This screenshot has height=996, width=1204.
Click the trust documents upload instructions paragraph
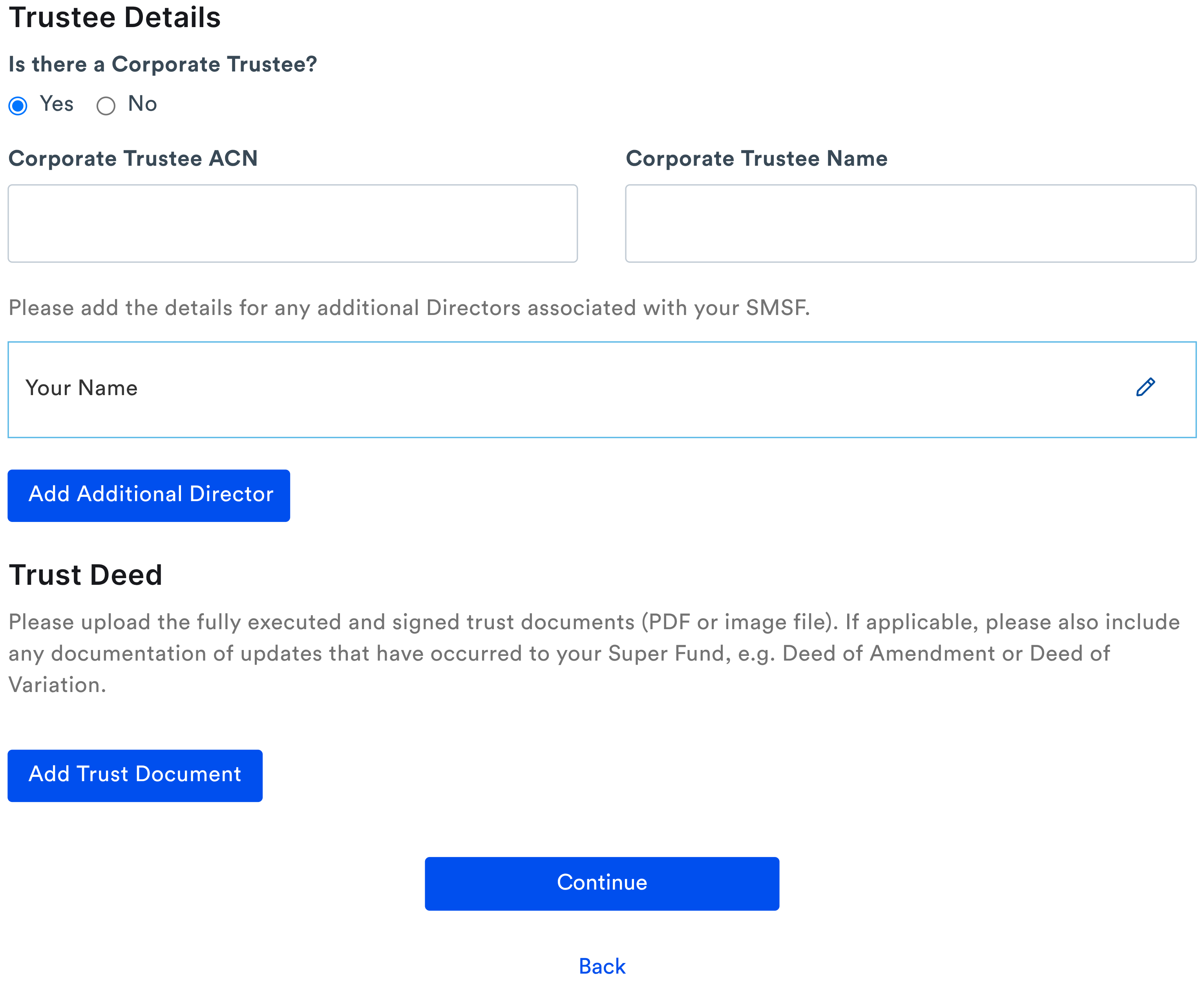594,654
